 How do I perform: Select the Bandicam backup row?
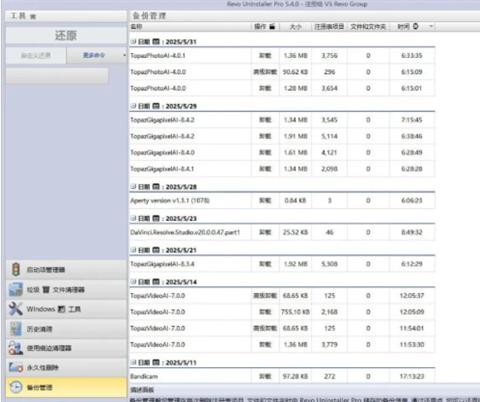282,376
